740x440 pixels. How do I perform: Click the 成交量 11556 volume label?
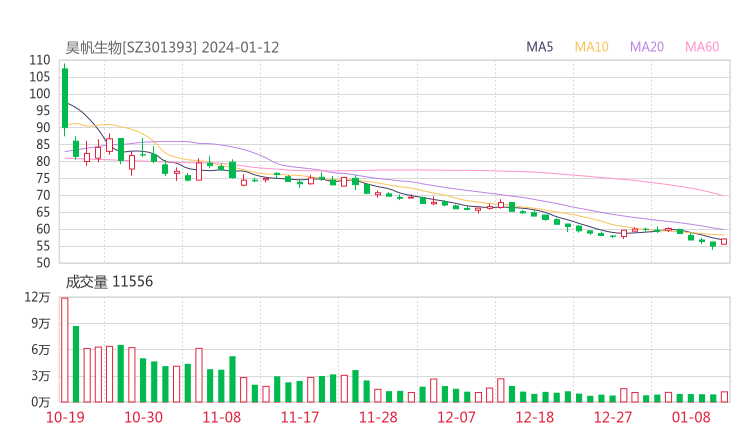tap(109, 282)
